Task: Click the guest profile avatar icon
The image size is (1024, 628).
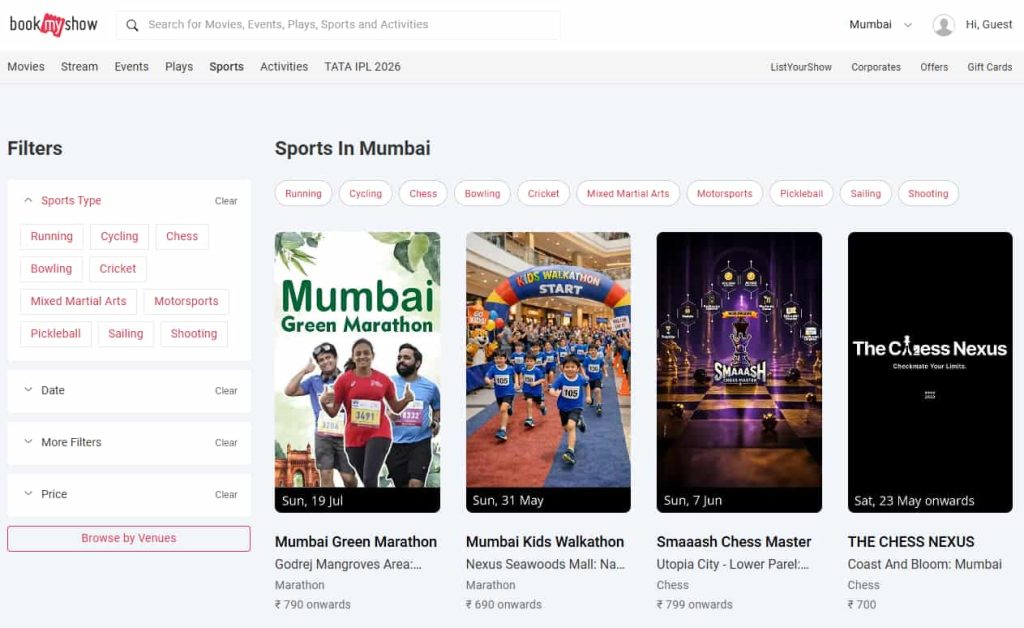Action: coord(943,25)
